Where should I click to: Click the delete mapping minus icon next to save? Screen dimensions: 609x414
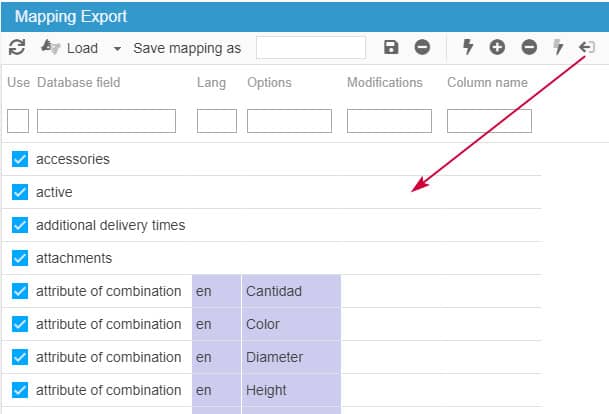(x=422, y=47)
